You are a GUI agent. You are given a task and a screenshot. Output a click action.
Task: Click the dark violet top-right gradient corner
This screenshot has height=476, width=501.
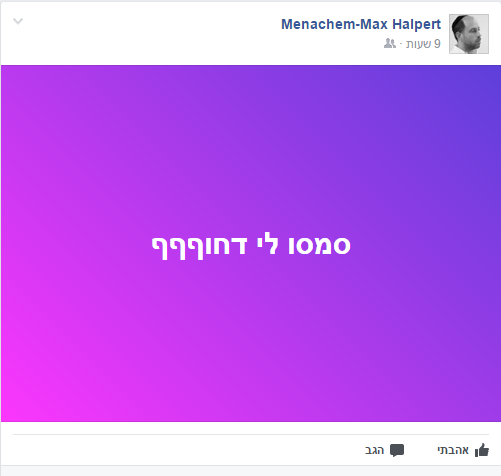482,83
